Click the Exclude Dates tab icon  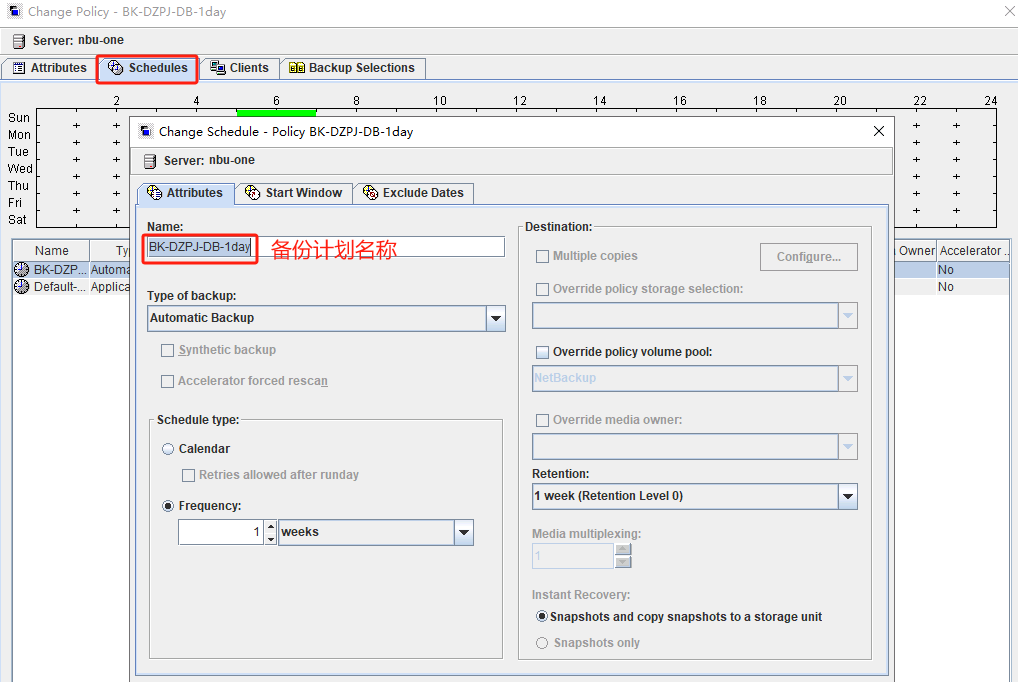[x=370, y=193]
